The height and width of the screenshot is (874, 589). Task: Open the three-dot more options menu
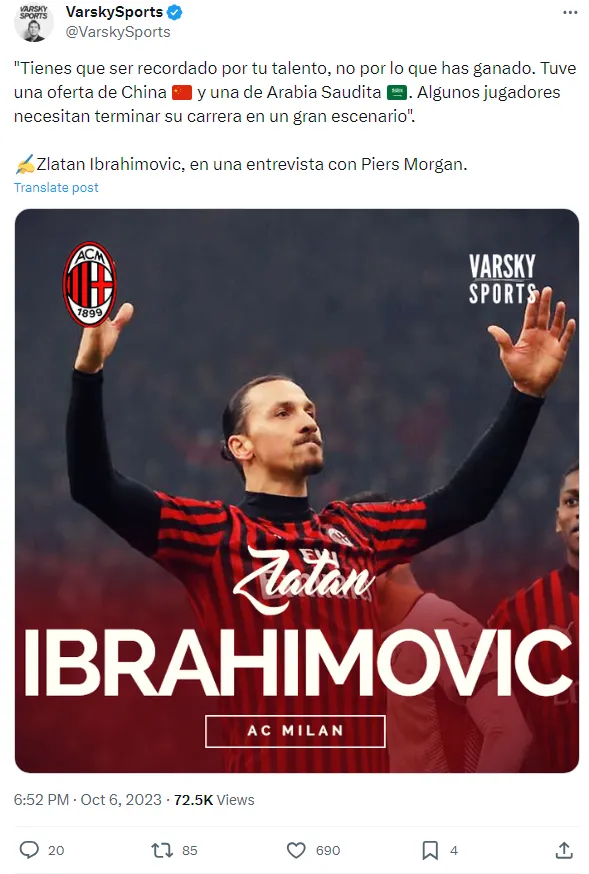pos(570,13)
